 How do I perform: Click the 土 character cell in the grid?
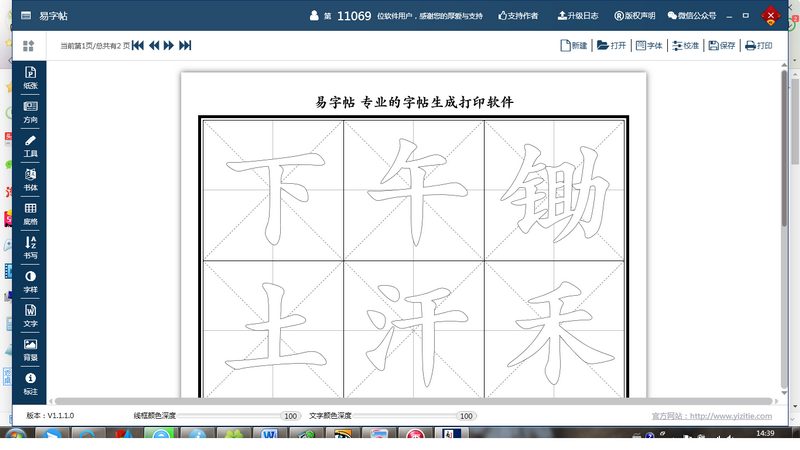pos(273,329)
